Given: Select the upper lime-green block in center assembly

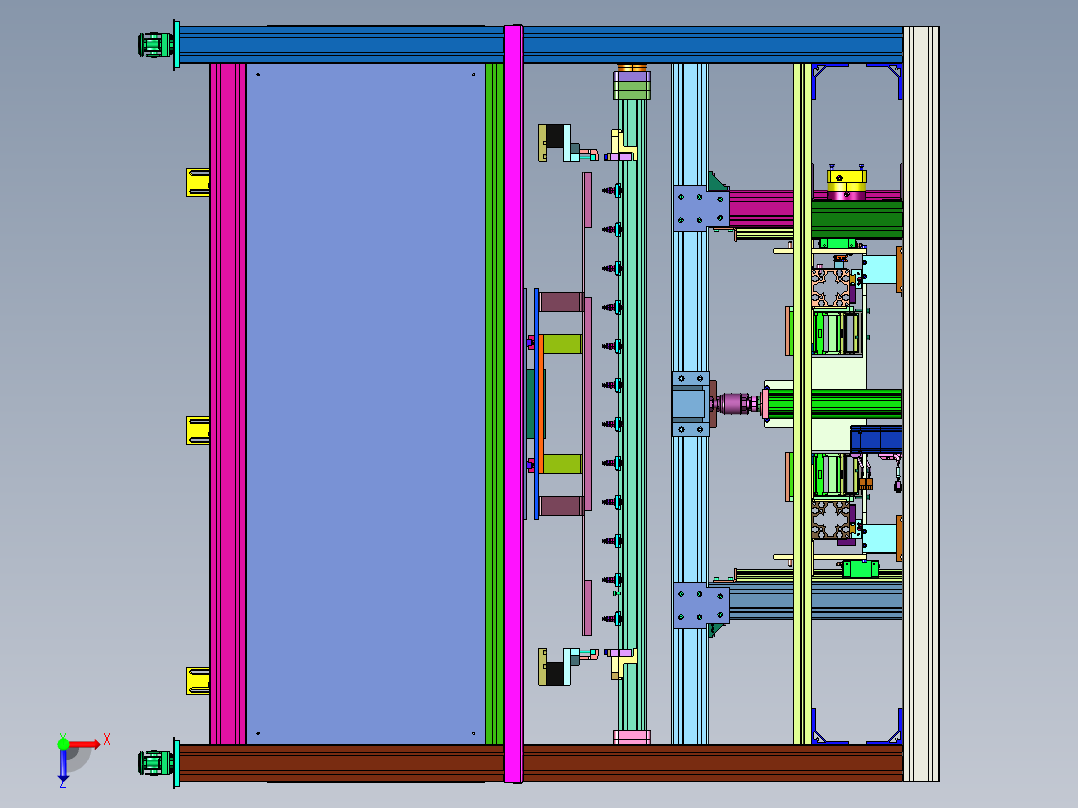Looking at the screenshot, I should (562, 344).
